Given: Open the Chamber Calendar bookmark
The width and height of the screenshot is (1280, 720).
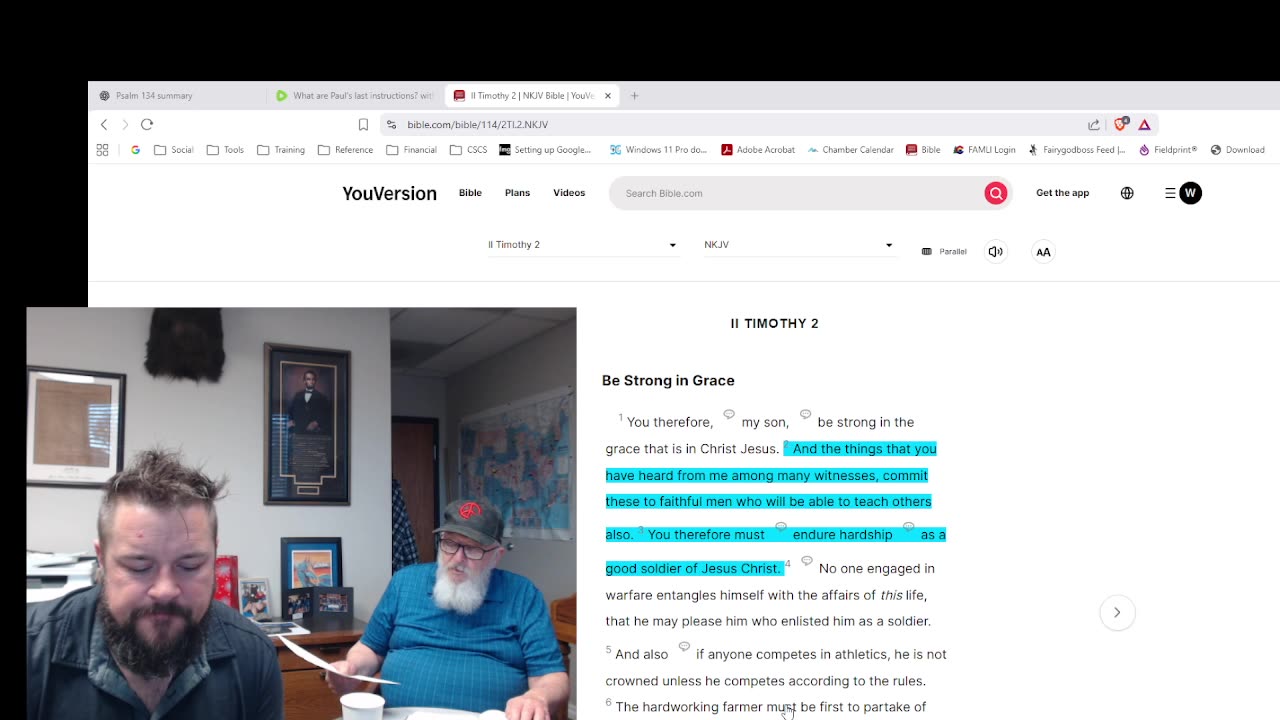Looking at the screenshot, I should 851,150.
